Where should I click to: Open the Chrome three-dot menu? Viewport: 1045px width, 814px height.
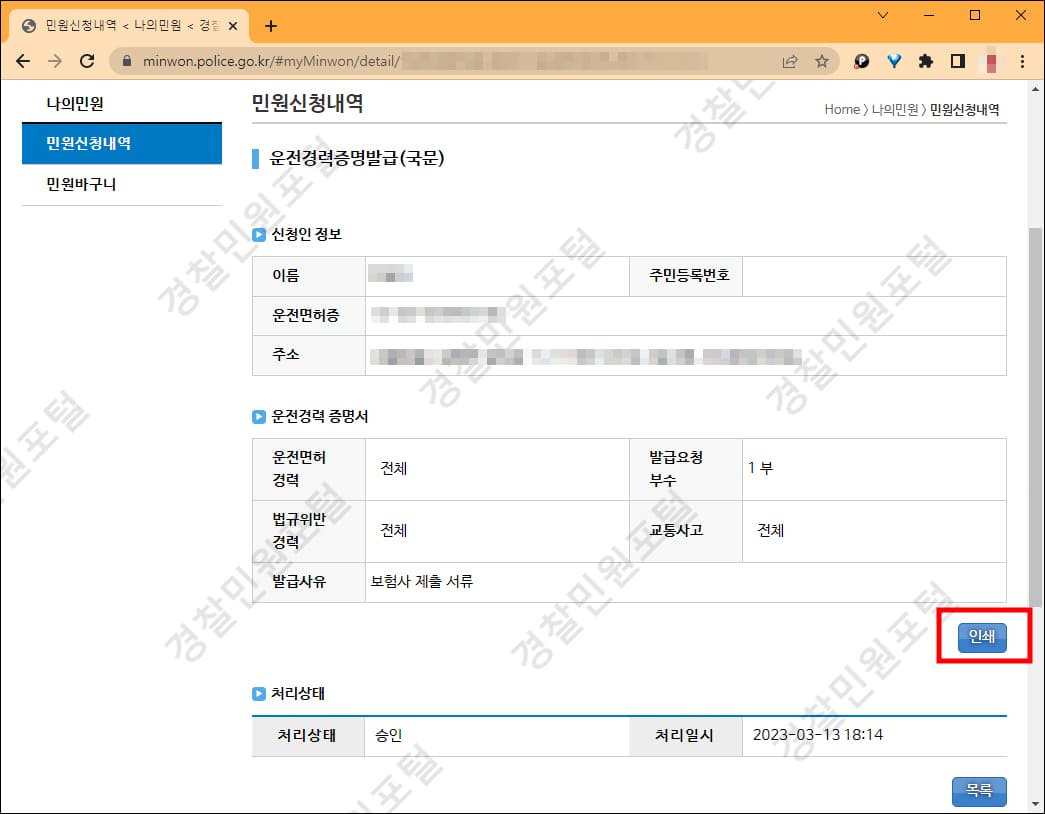point(1022,61)
